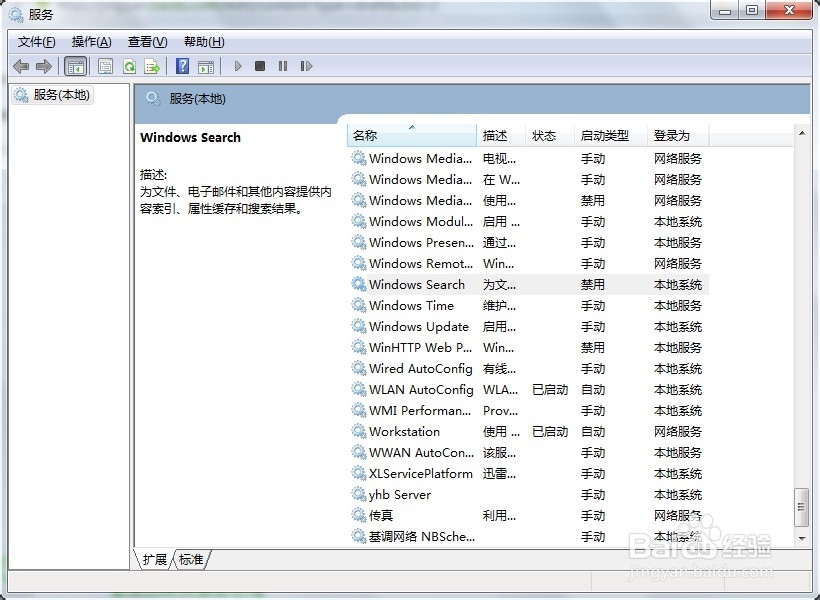Click the Stop Service square icon

(260, 66)
